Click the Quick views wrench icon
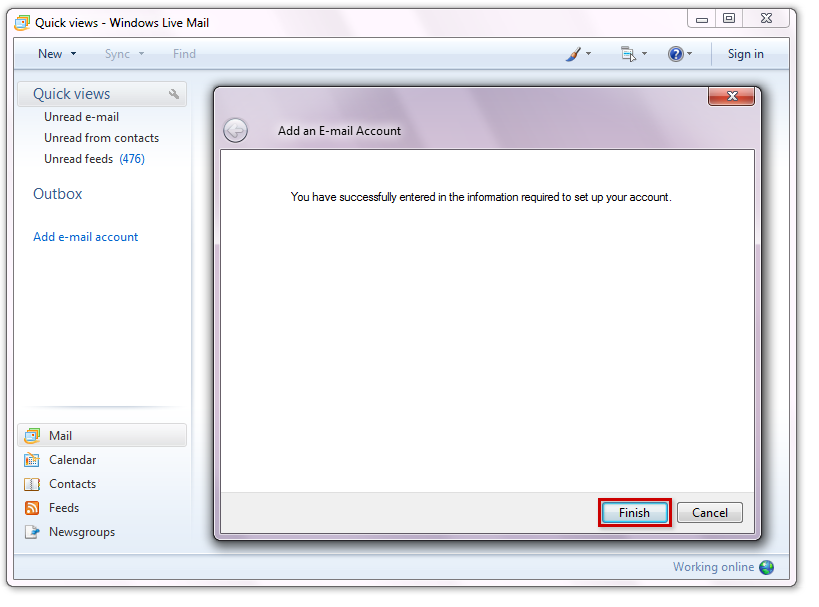This screenshot has height=607, width=819. [174, 94]
